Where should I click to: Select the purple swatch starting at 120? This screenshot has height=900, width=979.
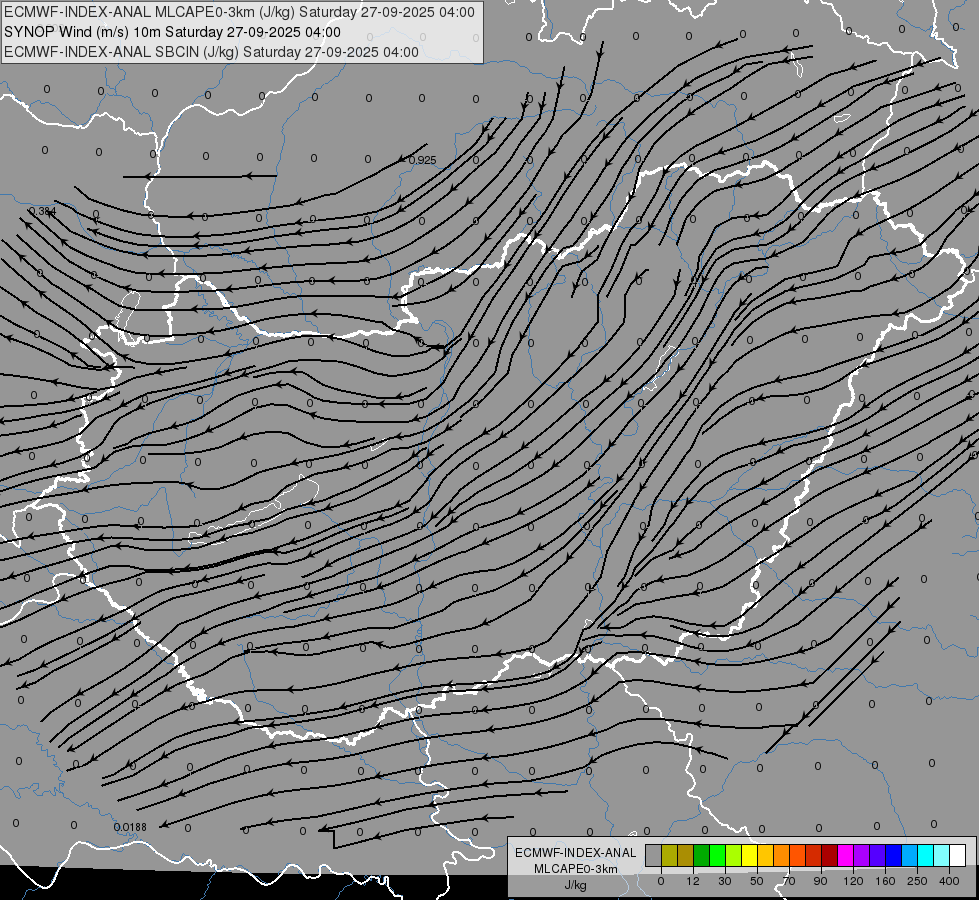click(x=862, y=855)
